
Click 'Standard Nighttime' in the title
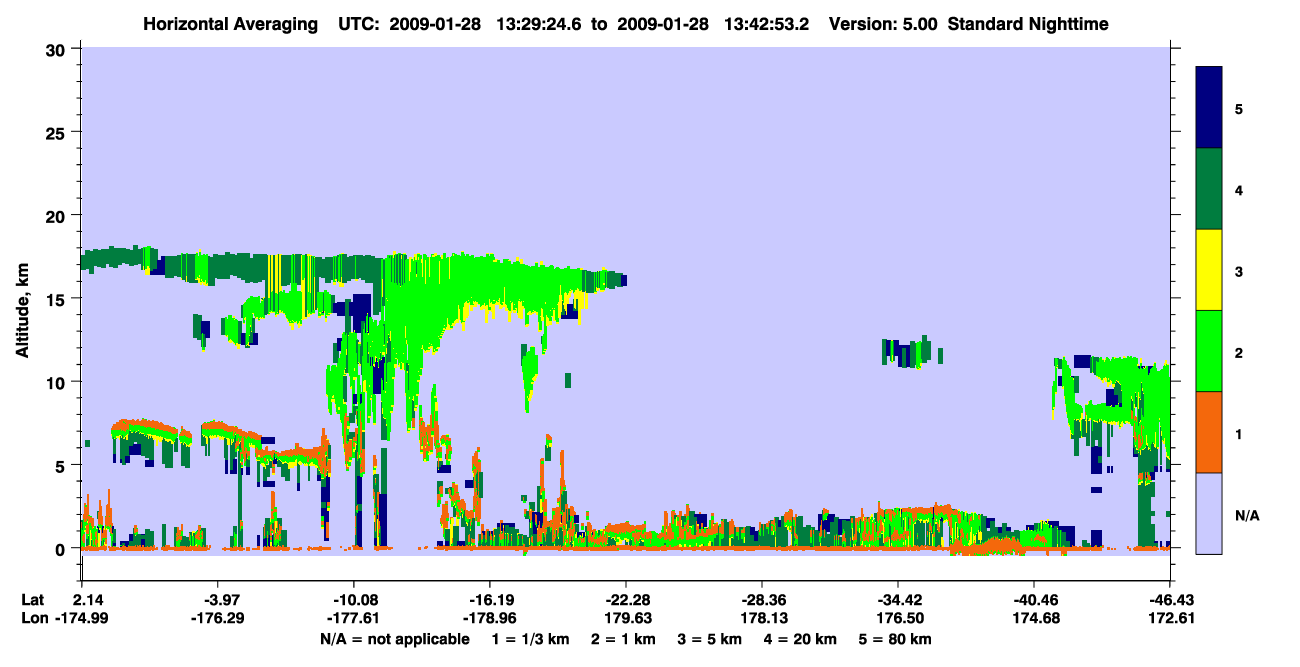pos(1028,24)
